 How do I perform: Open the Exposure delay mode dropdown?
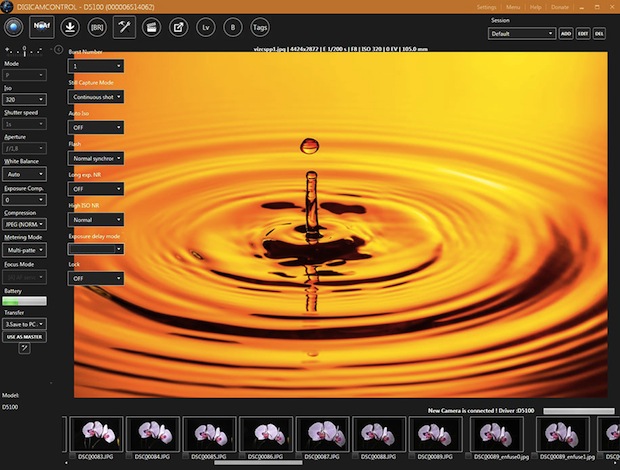pos(96,249)
